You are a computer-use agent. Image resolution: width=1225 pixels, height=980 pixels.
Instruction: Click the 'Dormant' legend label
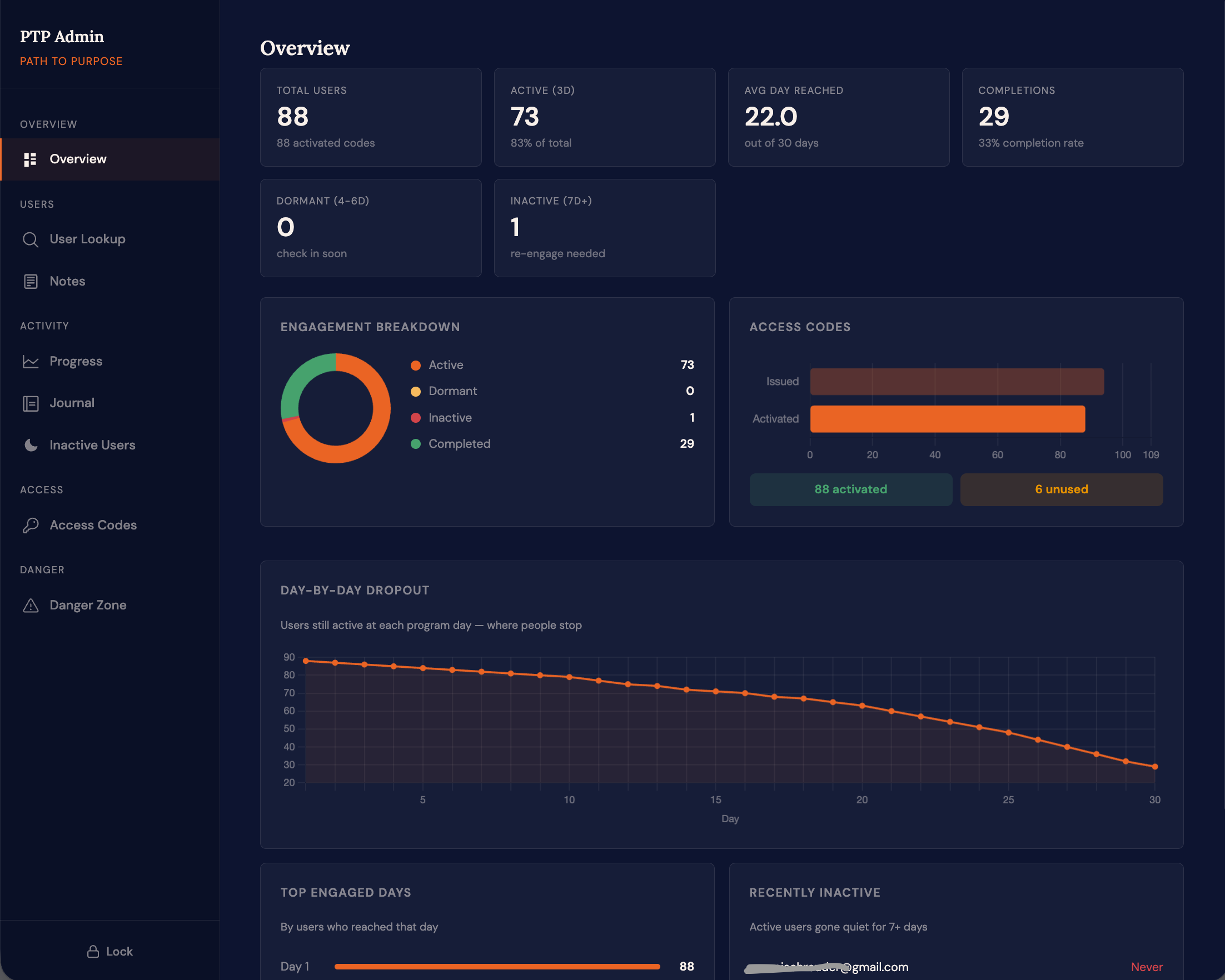[453, 391]
